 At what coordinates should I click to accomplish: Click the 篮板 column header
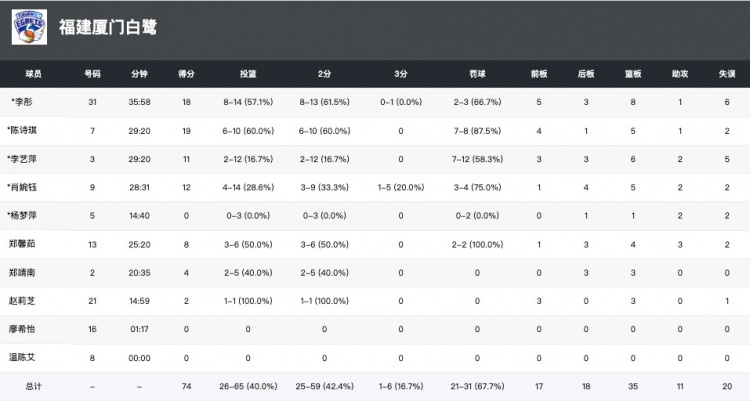(x=632, y=74)
